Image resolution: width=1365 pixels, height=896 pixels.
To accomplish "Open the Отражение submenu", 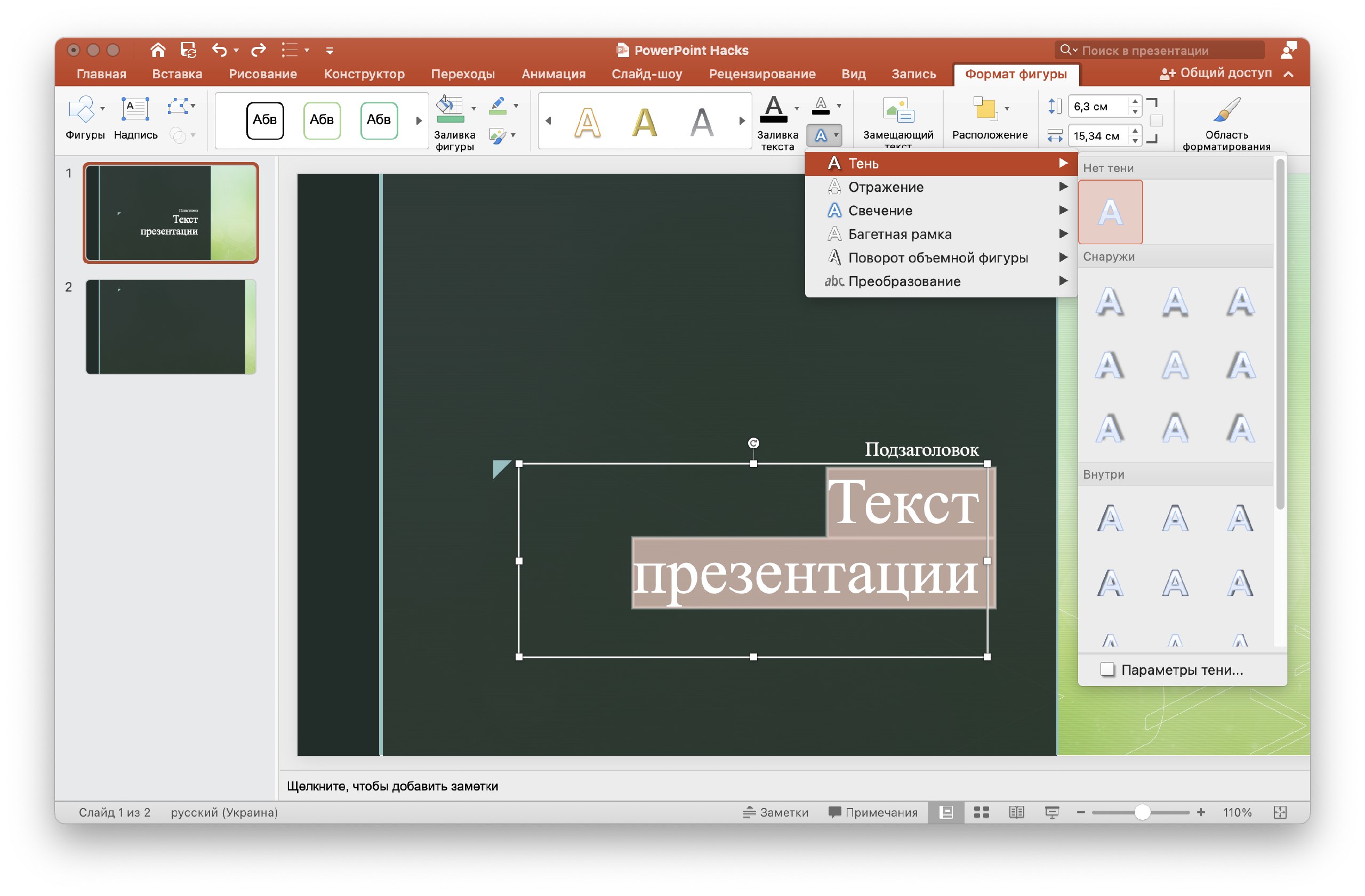I will point(941,187).
